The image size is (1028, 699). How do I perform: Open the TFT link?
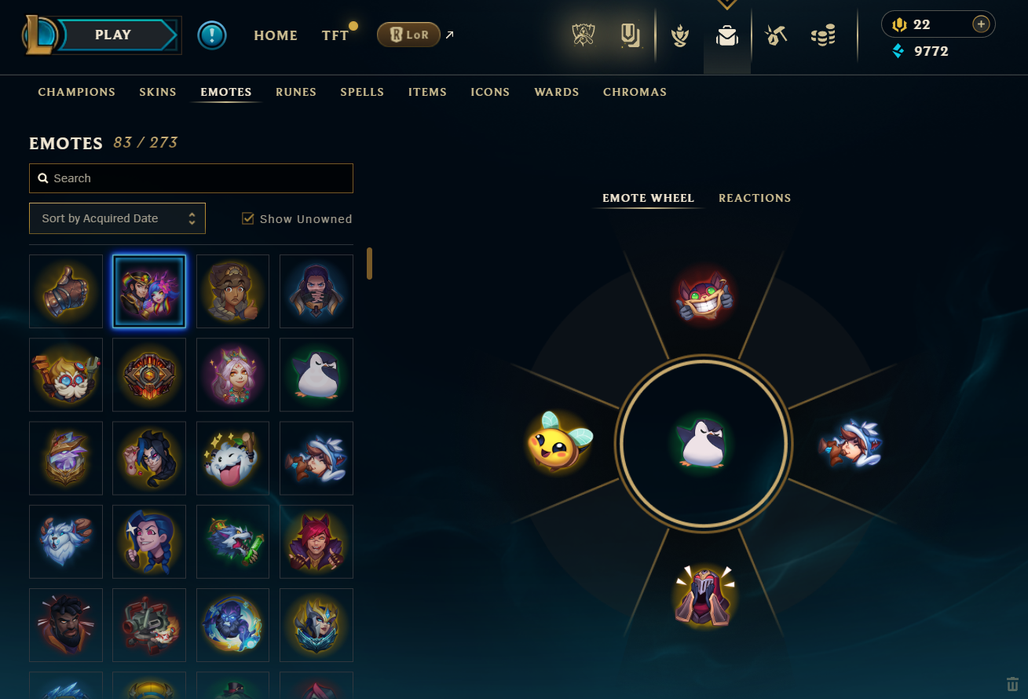[335, 35]
